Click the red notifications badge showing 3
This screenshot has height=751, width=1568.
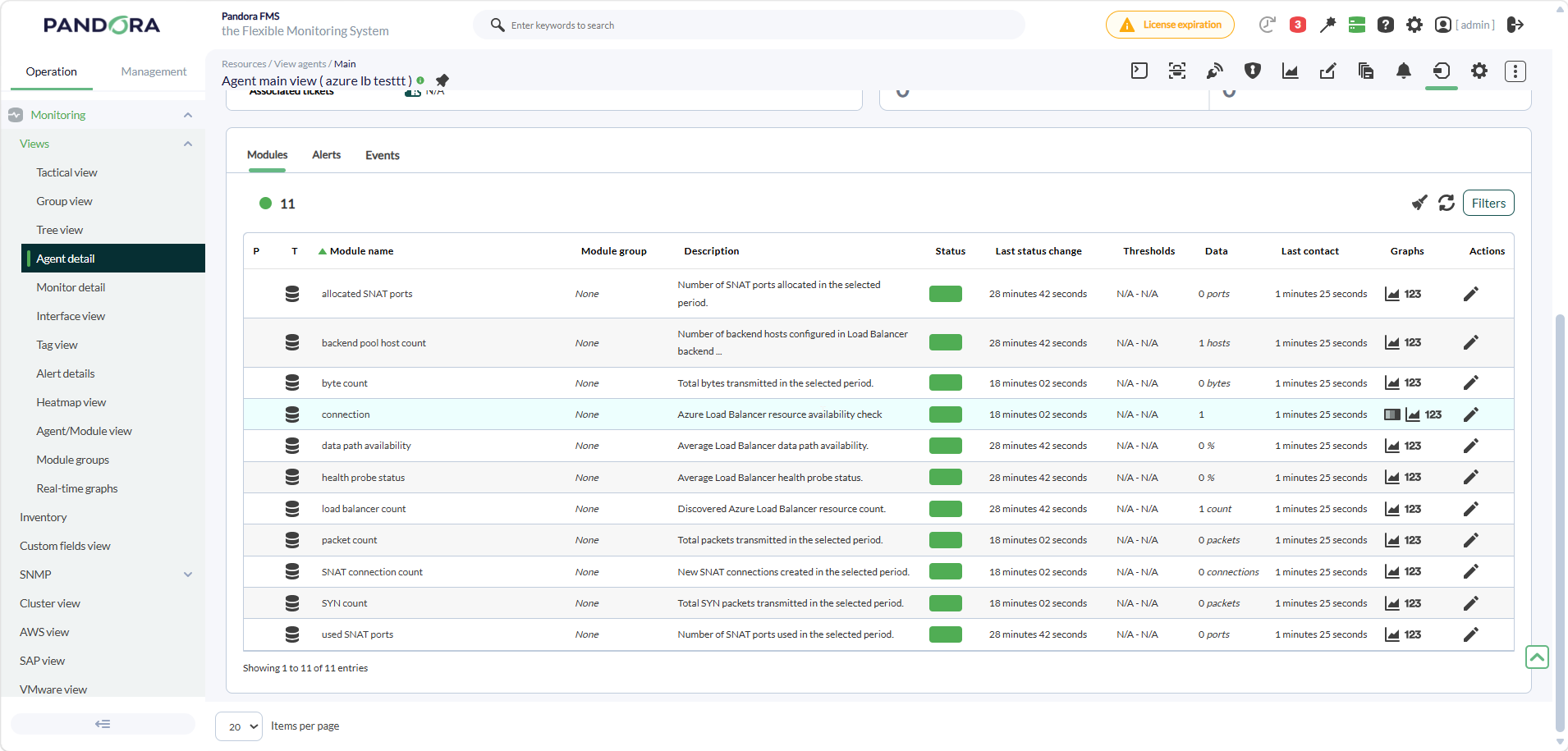click(1298, 25)
